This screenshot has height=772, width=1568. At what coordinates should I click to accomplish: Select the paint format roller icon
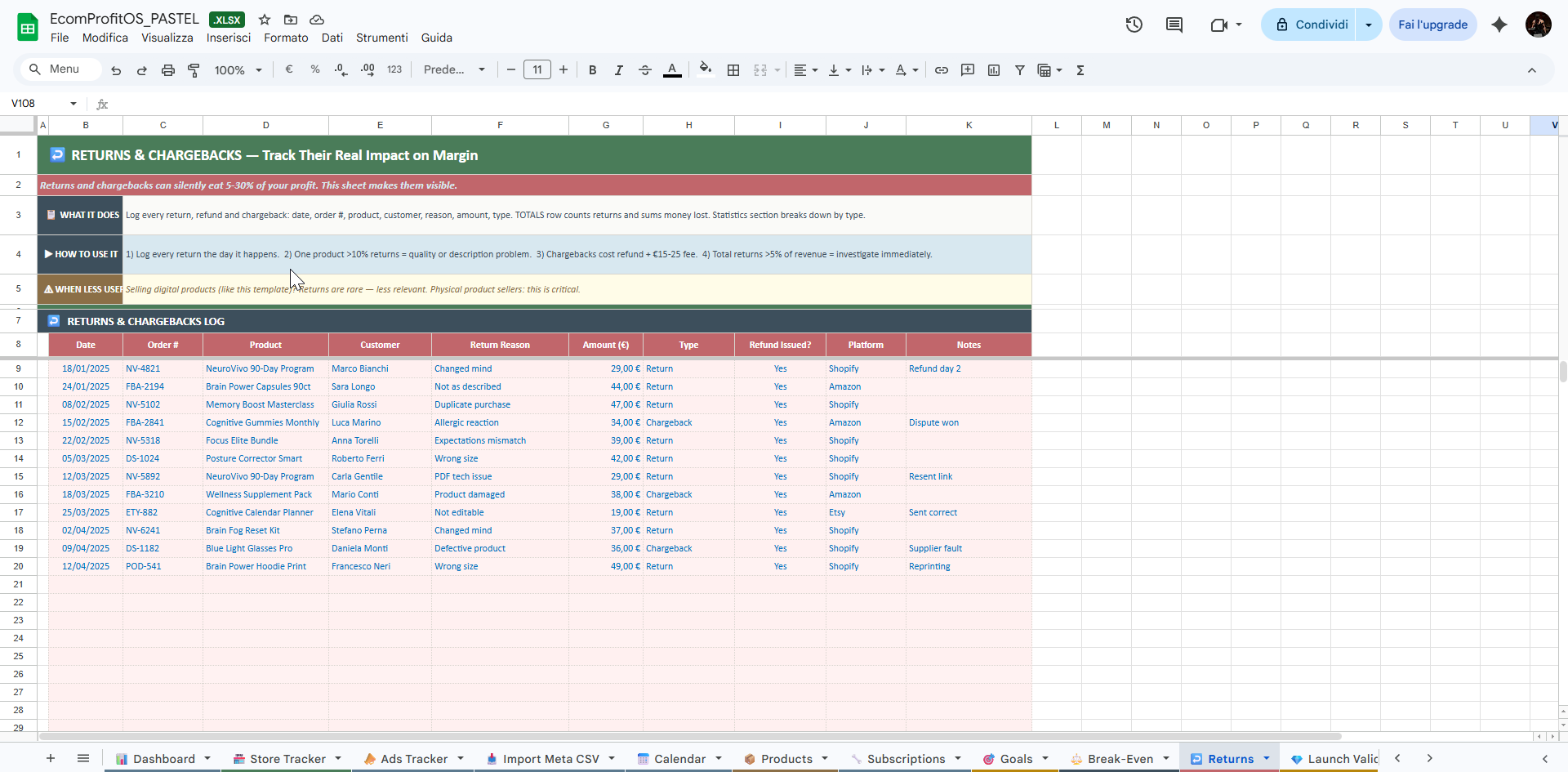click(194, 70)
